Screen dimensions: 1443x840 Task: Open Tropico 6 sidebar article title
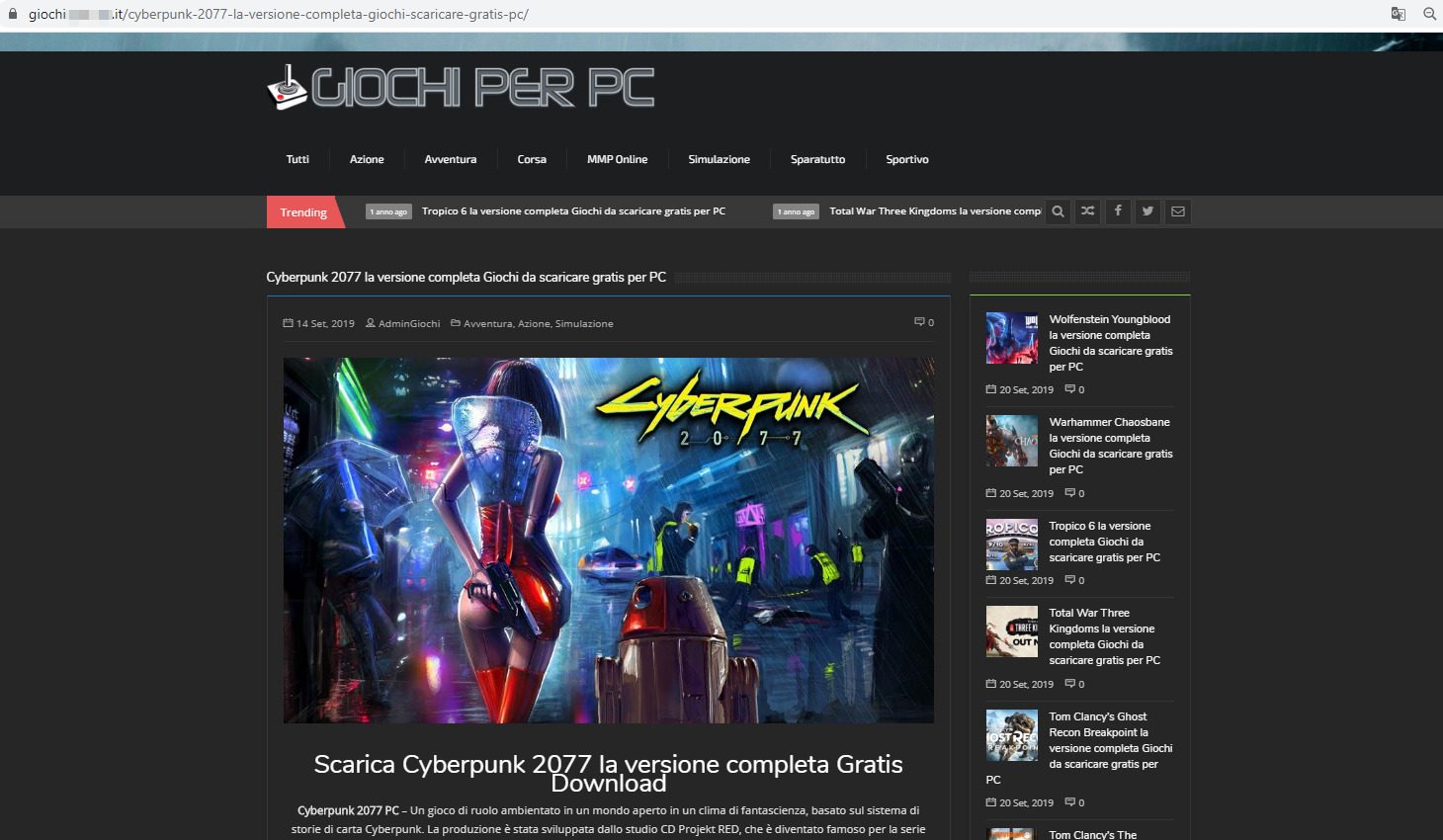pyautogui.click(x=1105, y=542)
